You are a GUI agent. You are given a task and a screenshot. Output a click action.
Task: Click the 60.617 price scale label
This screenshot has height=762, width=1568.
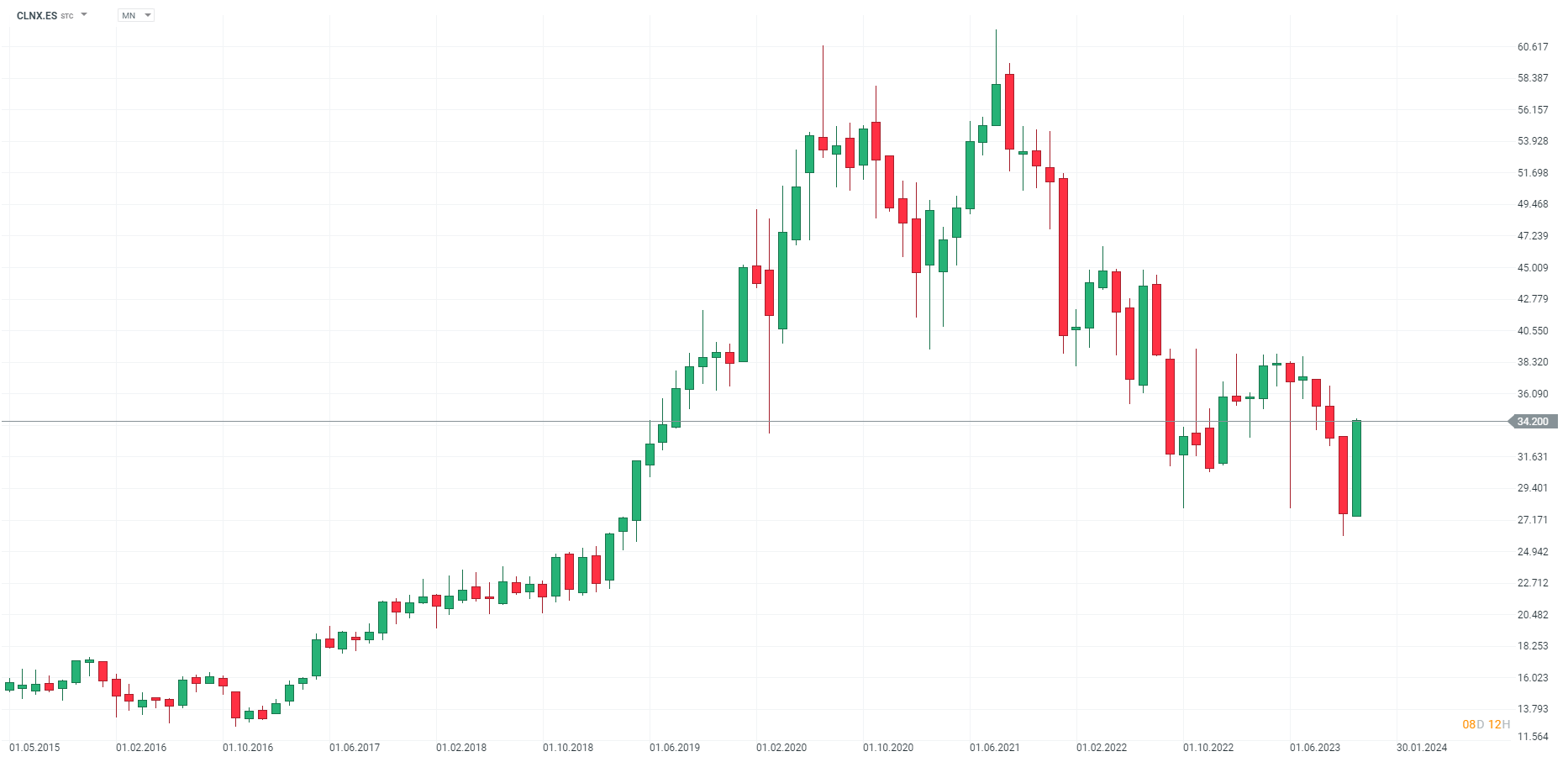1533,47
